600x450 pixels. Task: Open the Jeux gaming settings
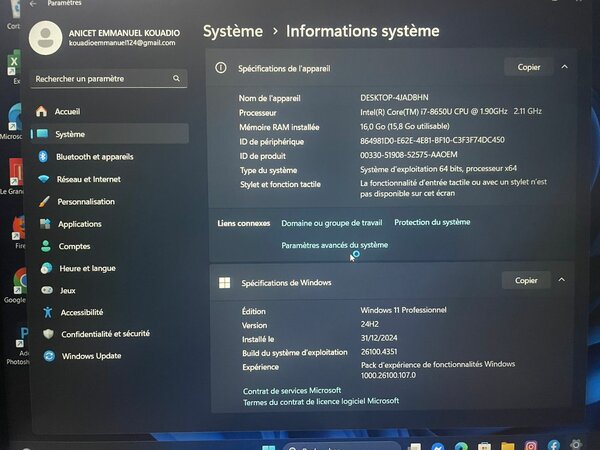point(67,290)
